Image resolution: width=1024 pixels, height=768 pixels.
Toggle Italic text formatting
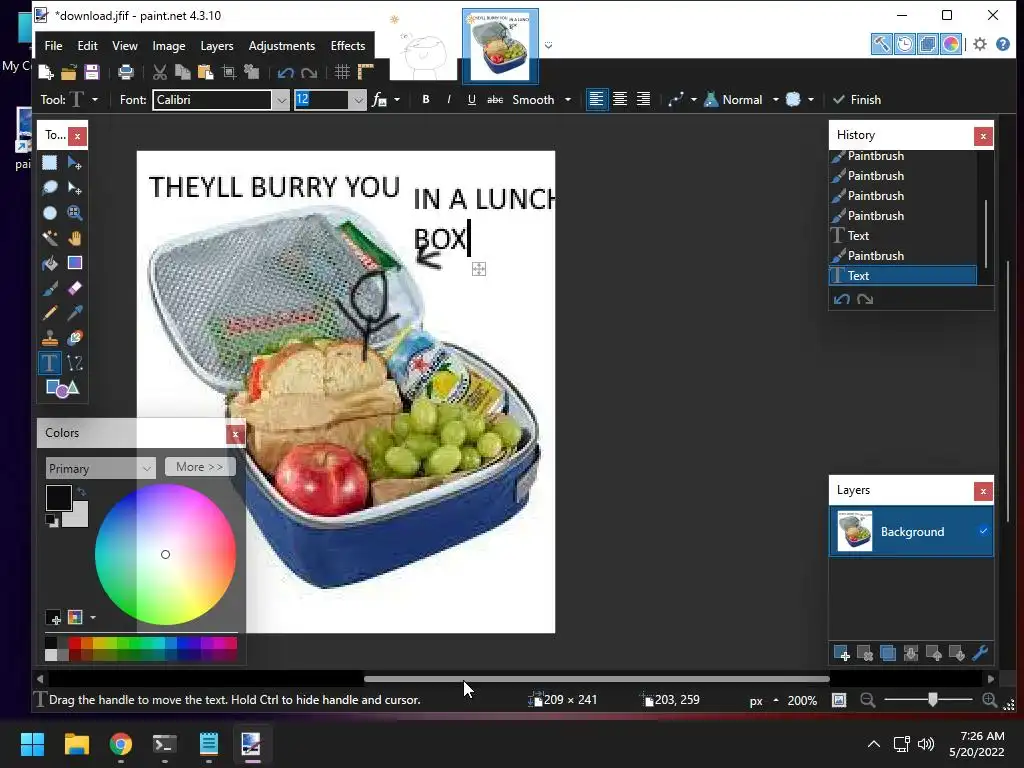(x=449, y=99)
